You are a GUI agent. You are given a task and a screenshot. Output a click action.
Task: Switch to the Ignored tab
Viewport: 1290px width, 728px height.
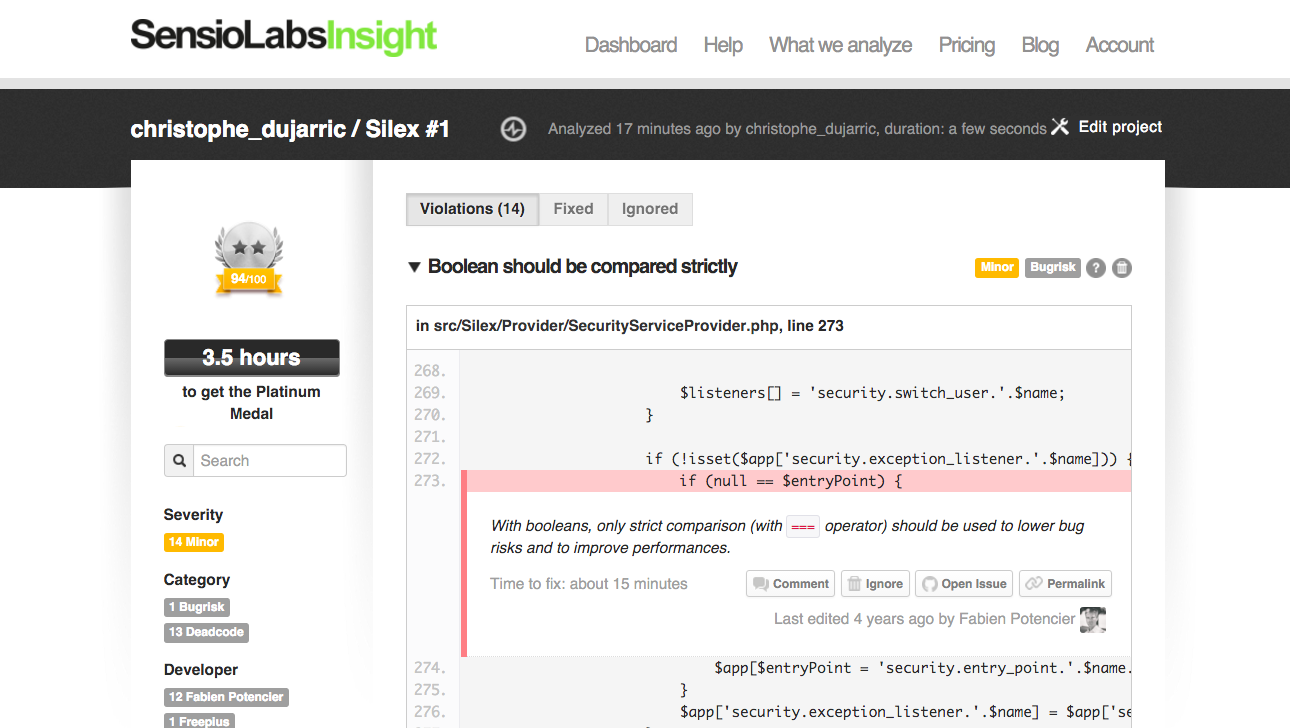click(650, 209)
